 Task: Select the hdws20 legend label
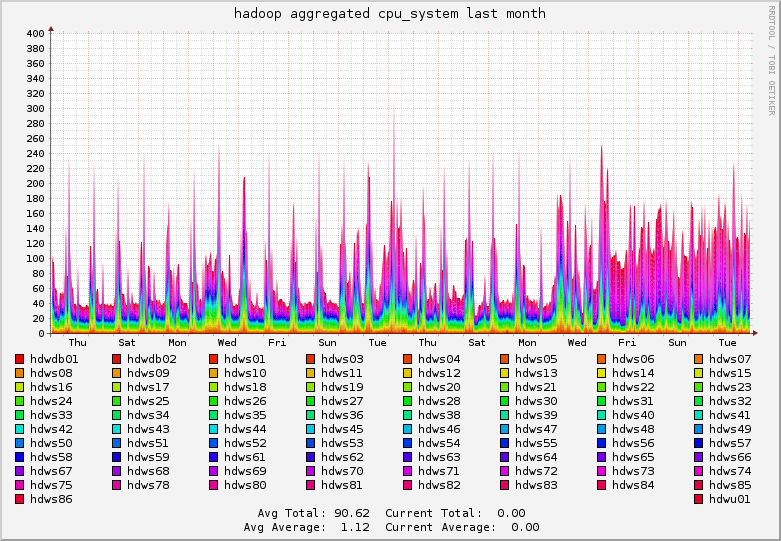pyautogui.click(x=439, y=387)
